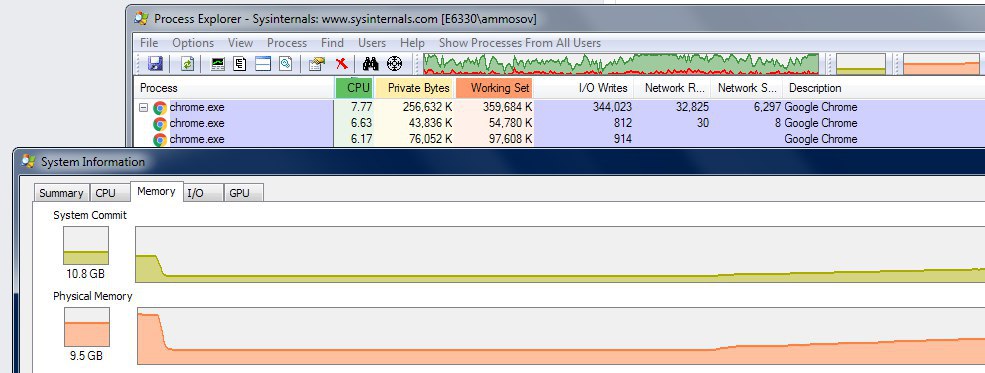
Task: Open the Help menu
Action: click(412, 43)
